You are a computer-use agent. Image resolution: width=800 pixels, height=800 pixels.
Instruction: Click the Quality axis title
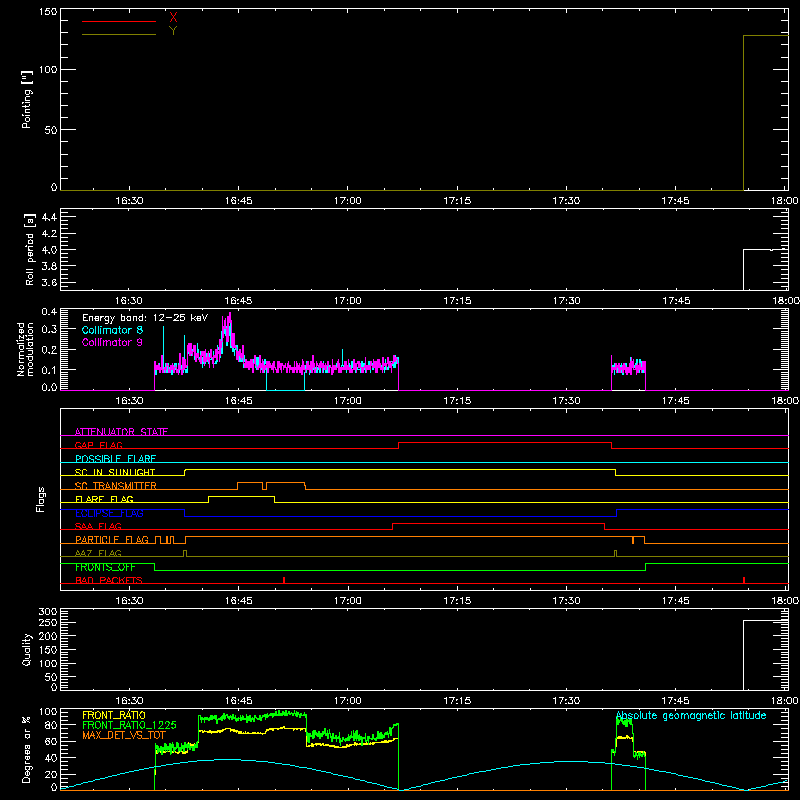click(x=27, y=649)
